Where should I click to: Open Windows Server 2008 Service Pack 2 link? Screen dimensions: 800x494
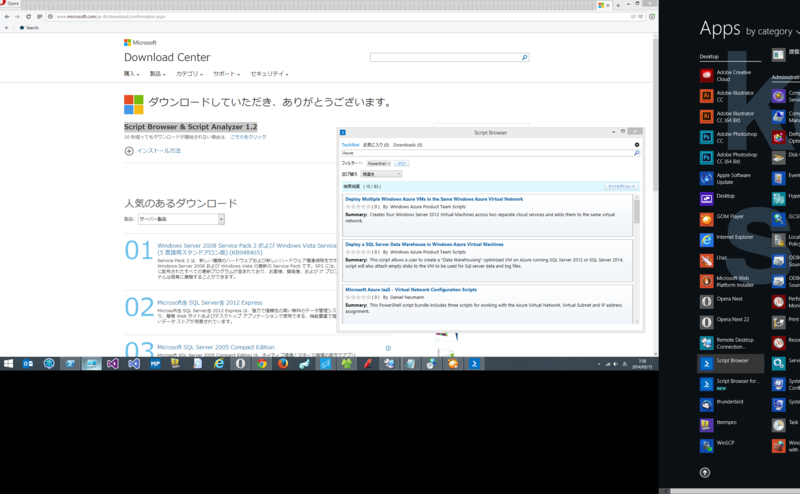point(247,249)
